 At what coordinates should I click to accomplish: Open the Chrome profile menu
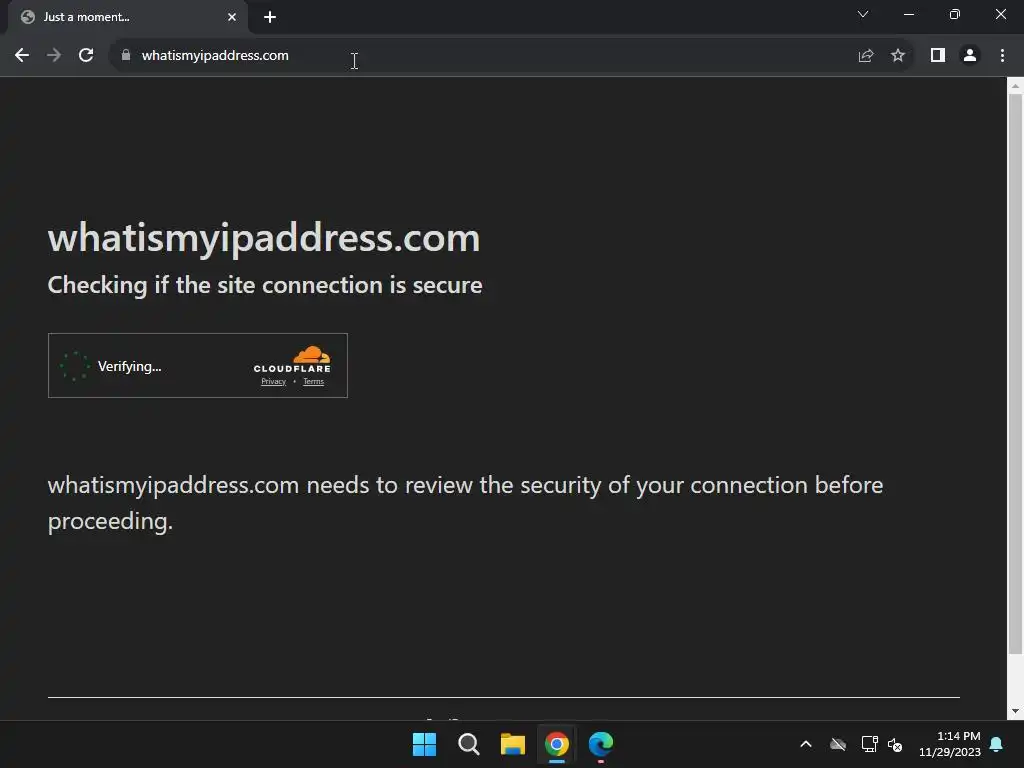970,56
